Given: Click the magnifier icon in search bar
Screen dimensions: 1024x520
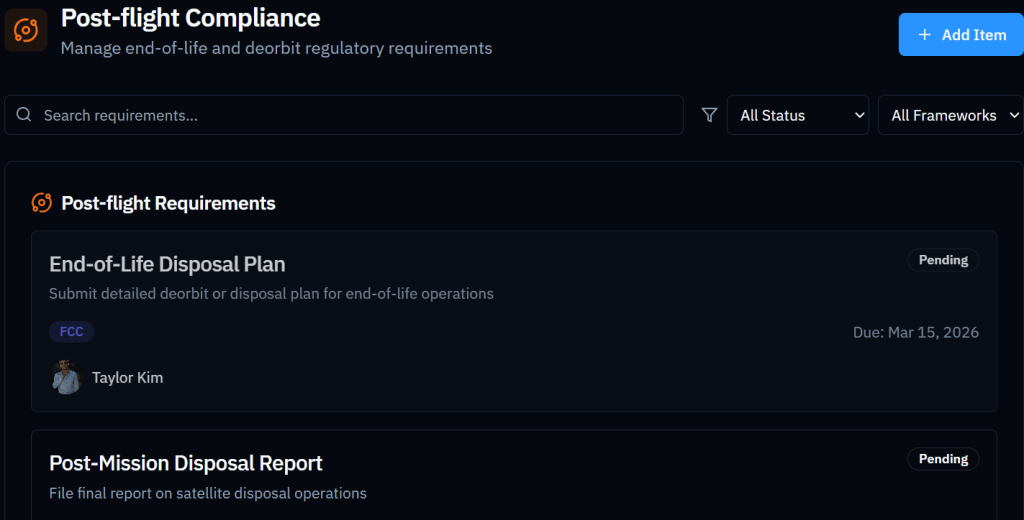Looking at the screenshot, I should (x=24, y=115).
